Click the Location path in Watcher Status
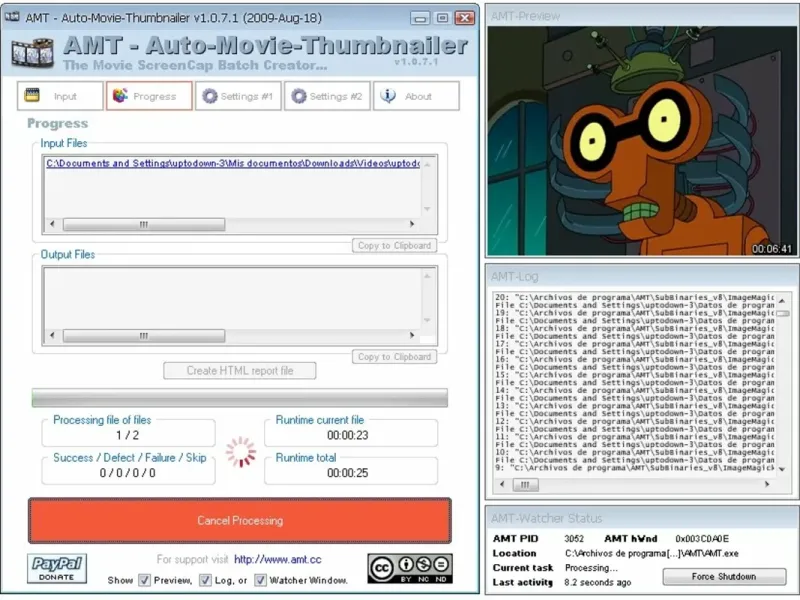This screenshot has height=600, width=800. (652, 553)
